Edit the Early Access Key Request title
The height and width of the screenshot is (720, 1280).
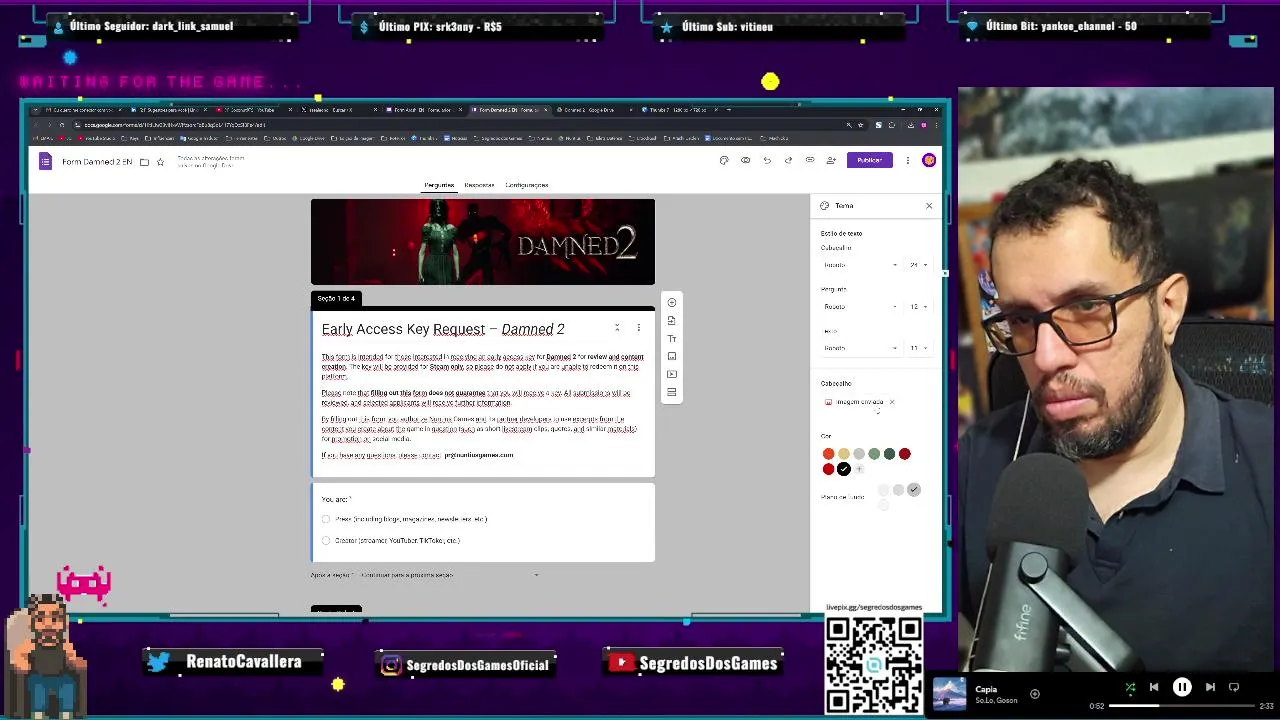tap(443, 329)
